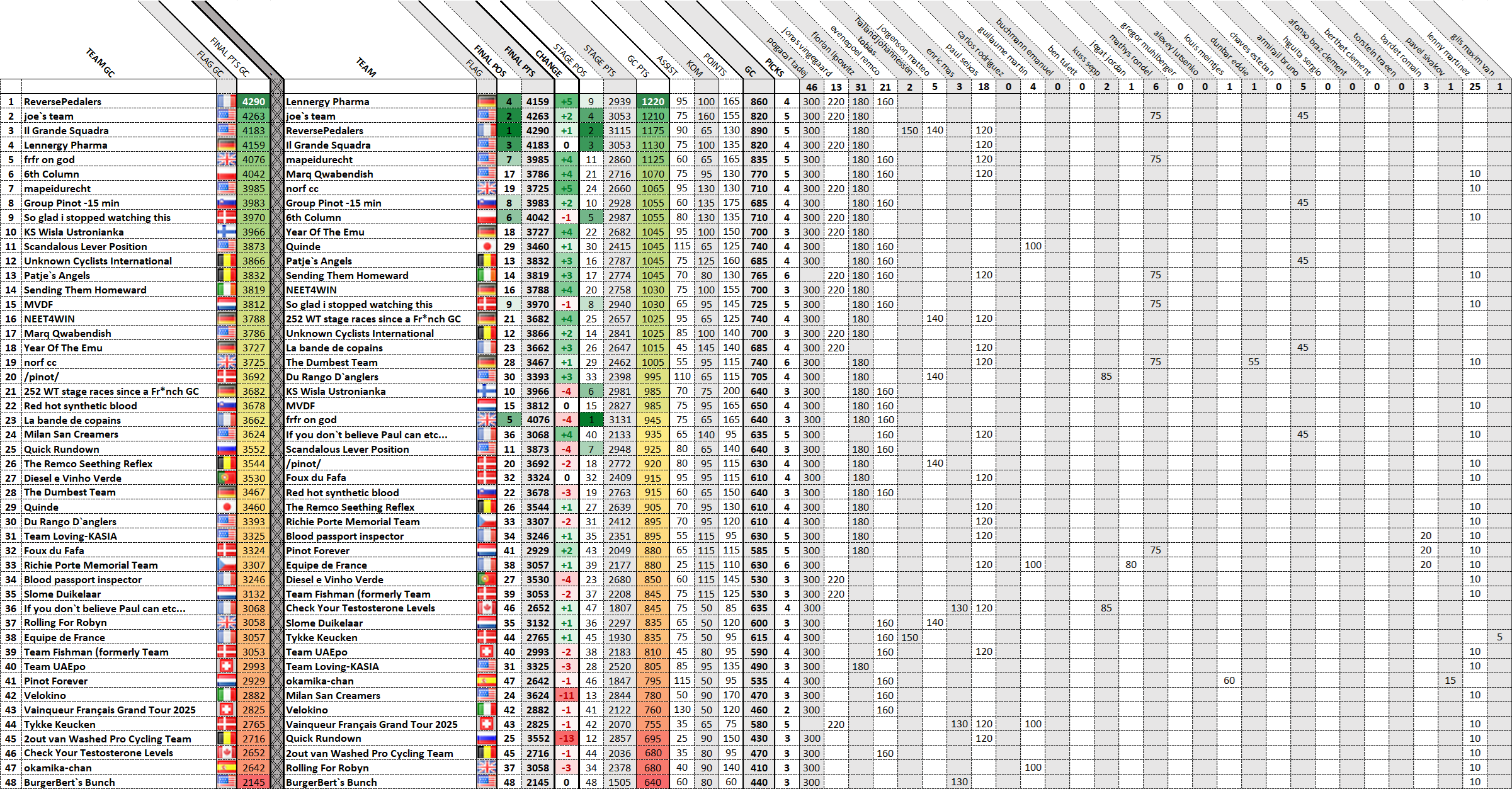Select the CHANGE column header
The width and height of the screenshot is (1512, 789).
pos(549,63)
